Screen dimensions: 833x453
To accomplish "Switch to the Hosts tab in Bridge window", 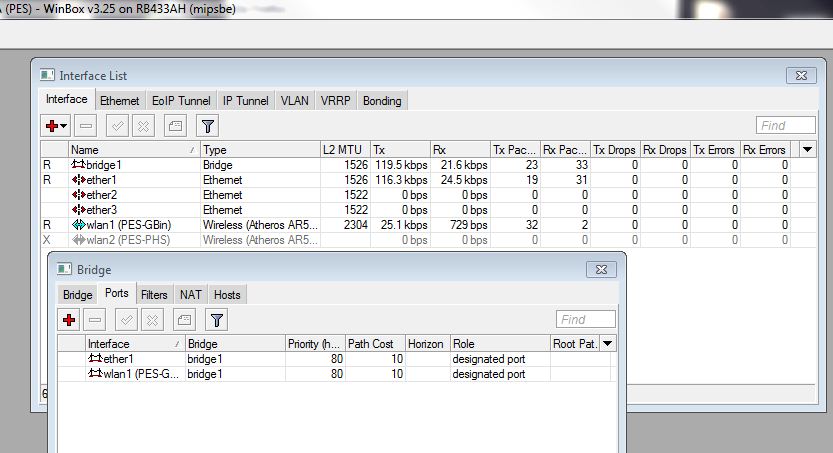I will pos(227,294).
